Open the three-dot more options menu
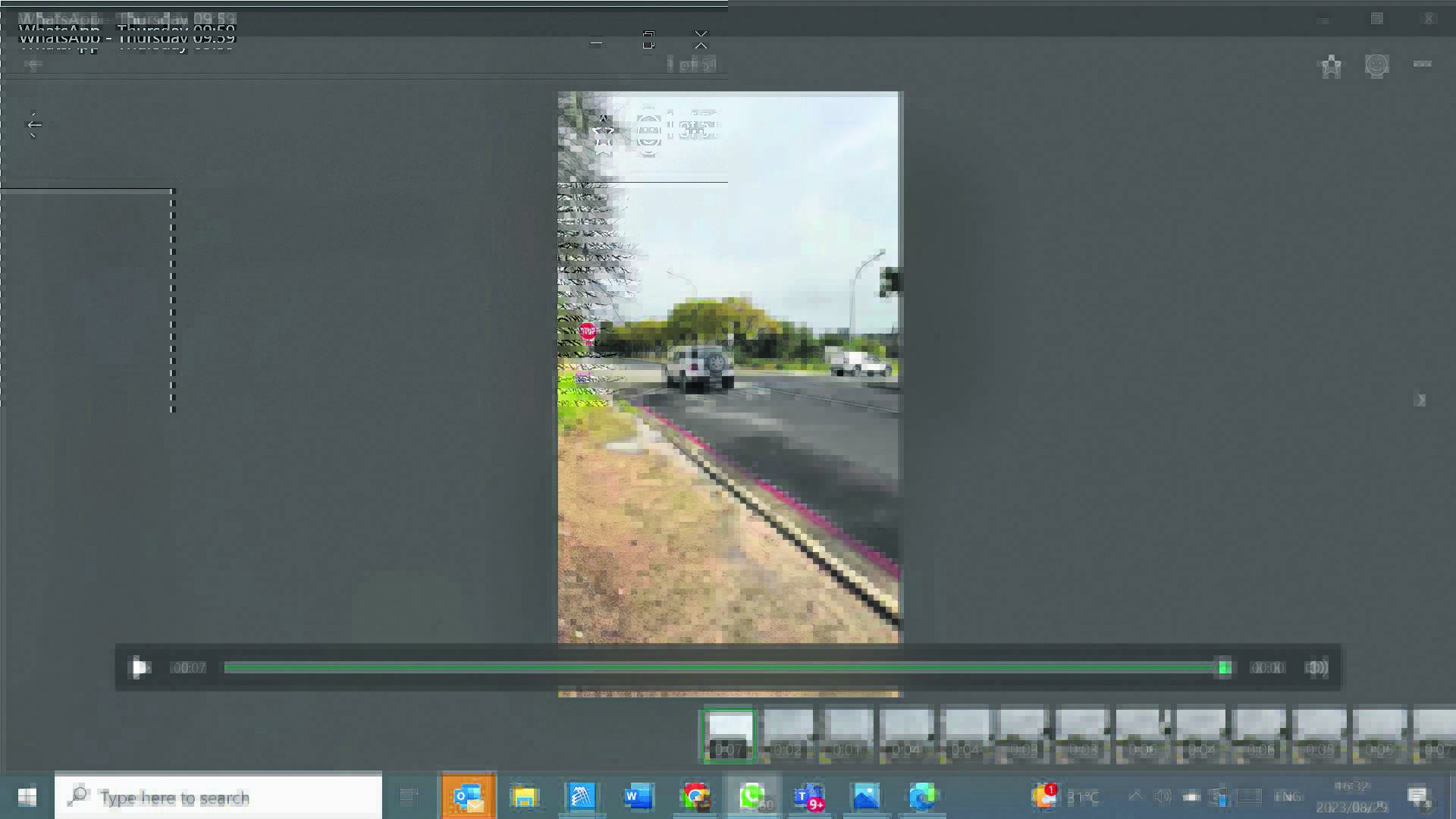This screenshot has height=819, width=1456. click(x=1422, y=64)
